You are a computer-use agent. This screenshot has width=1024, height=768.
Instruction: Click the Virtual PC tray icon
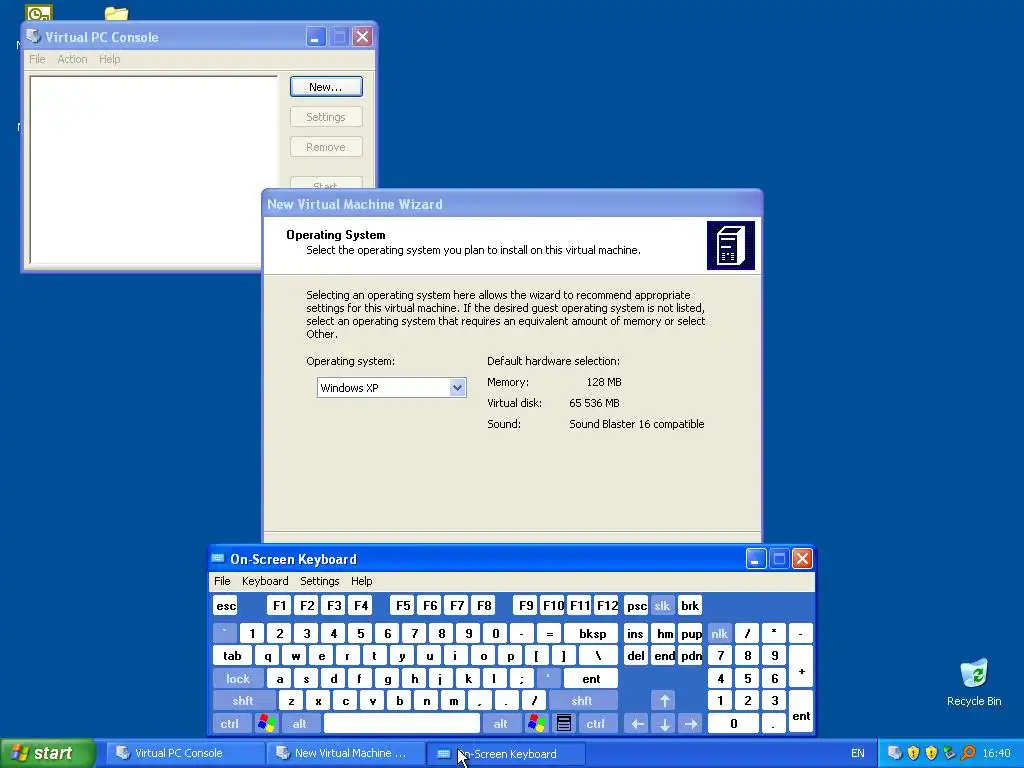895,753
